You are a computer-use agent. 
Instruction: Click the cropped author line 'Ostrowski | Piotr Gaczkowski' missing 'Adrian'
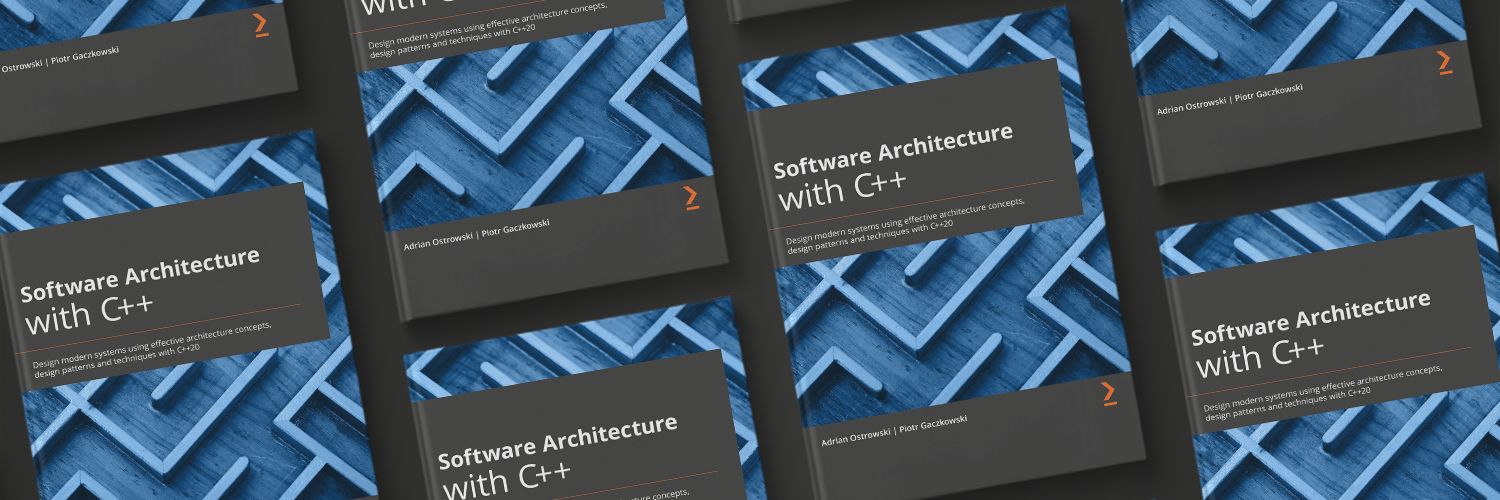pos(60,62)
